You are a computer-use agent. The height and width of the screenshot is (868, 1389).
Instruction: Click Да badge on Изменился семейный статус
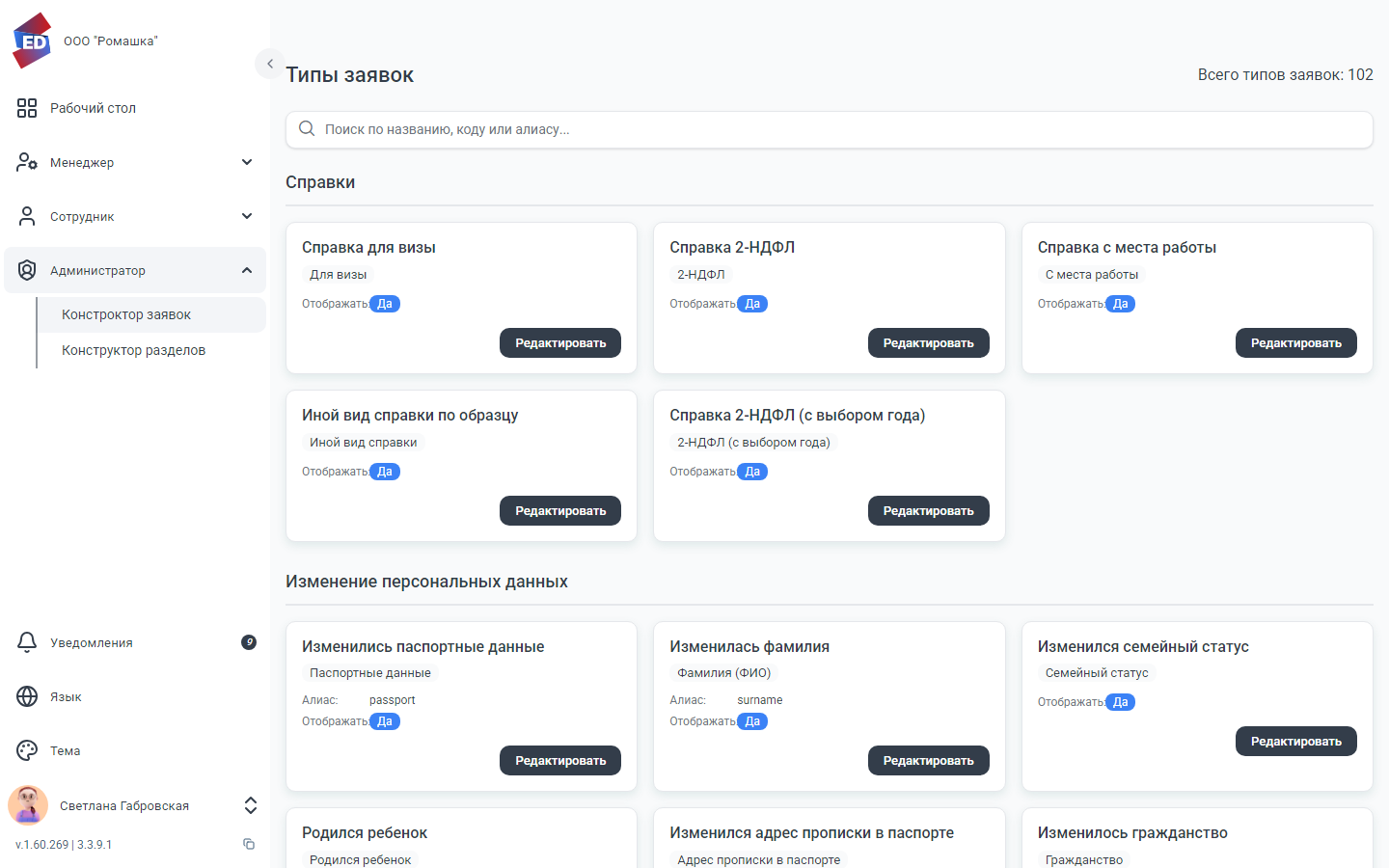pyautogui.click(x=1120, y=702)
